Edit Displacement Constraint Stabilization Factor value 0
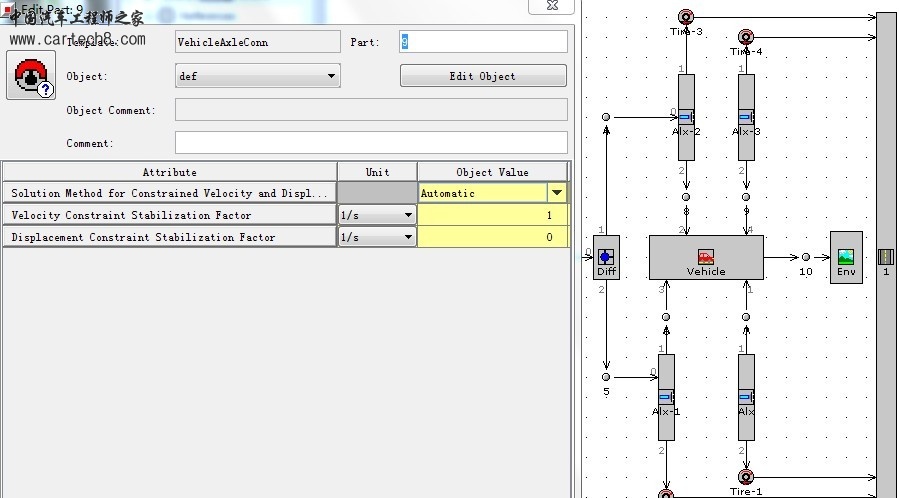 tap(493, 237)
